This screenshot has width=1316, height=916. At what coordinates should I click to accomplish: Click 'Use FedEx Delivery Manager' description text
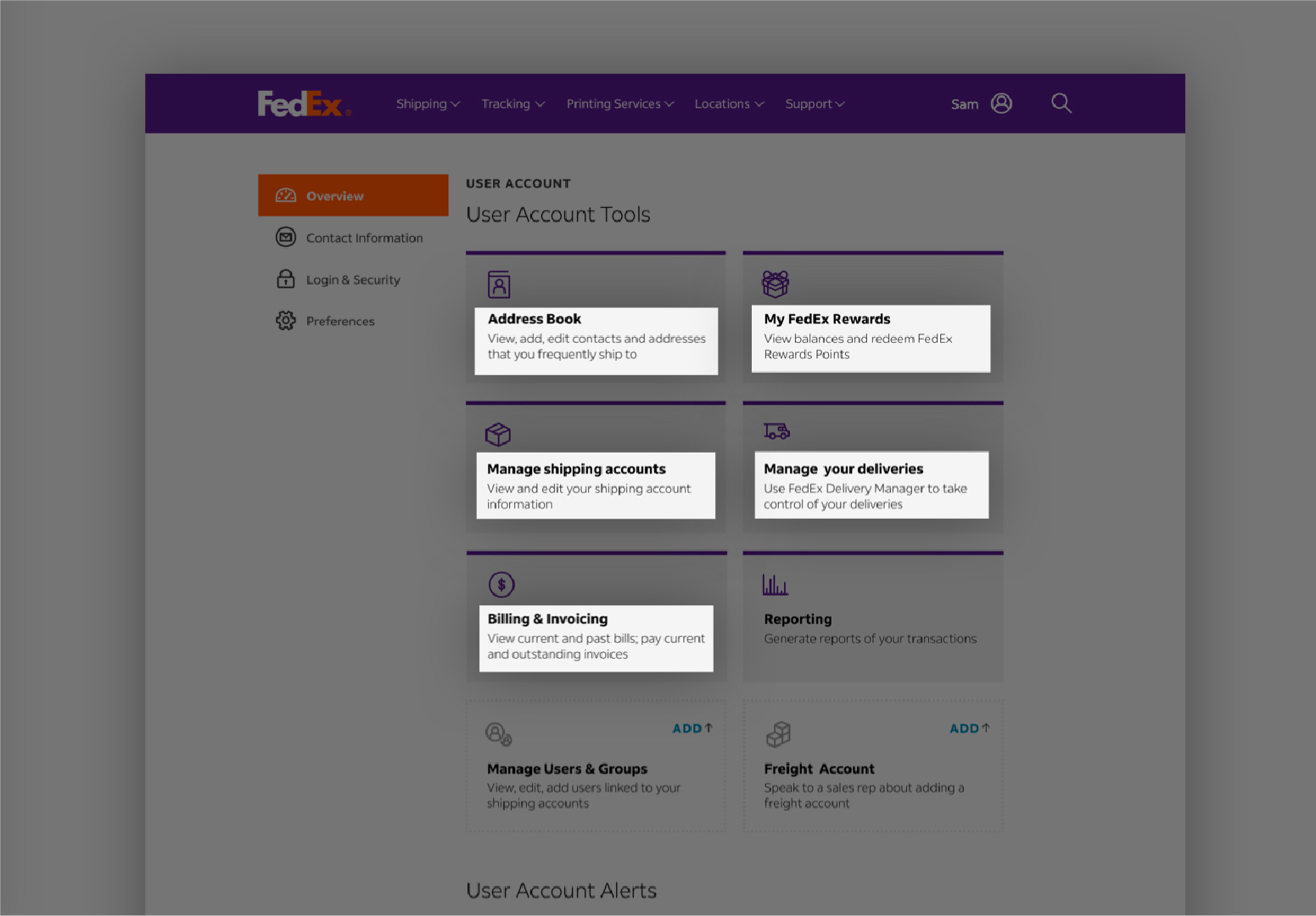(865, 497)
